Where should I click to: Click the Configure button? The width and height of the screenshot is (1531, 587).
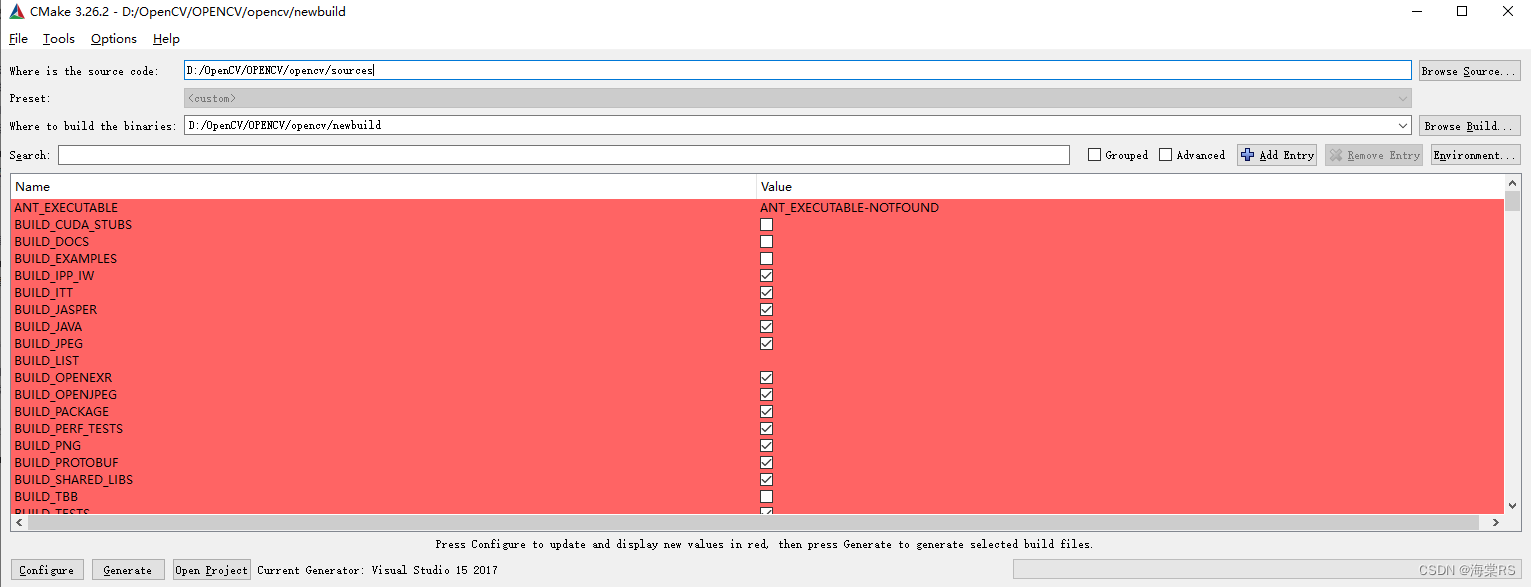[x=47, y=570]
